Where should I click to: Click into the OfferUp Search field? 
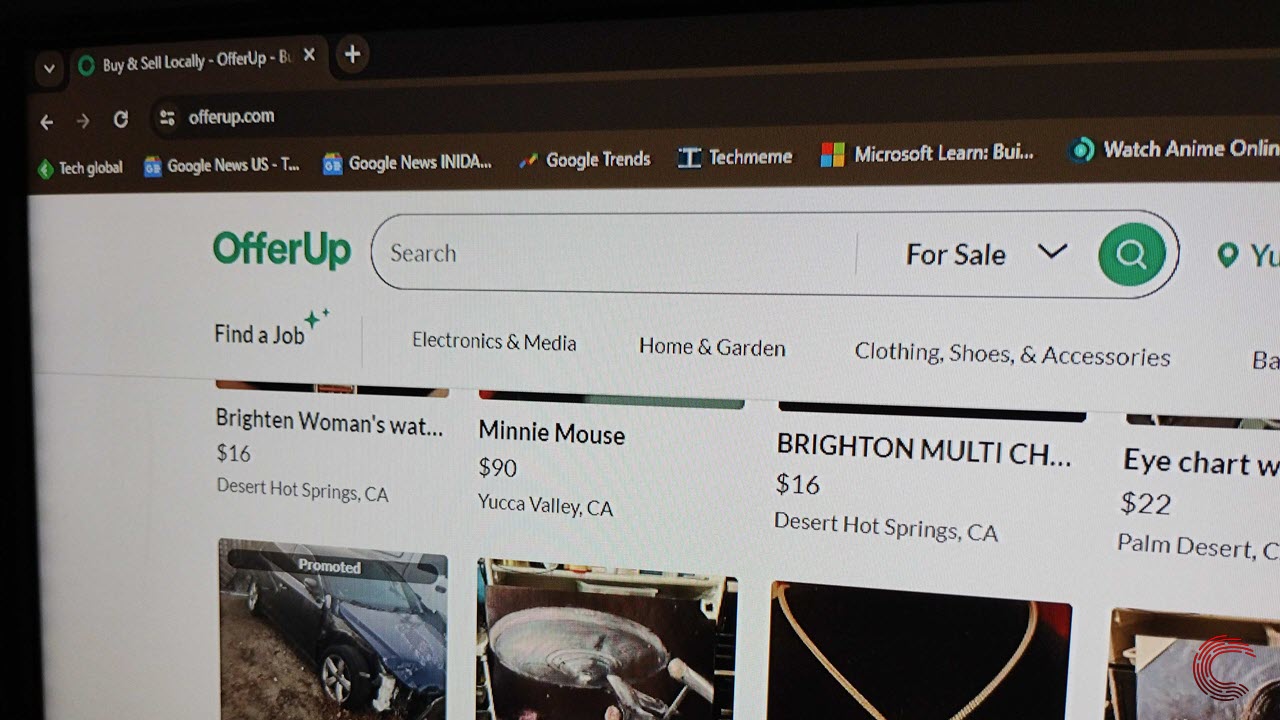(612, 254)
